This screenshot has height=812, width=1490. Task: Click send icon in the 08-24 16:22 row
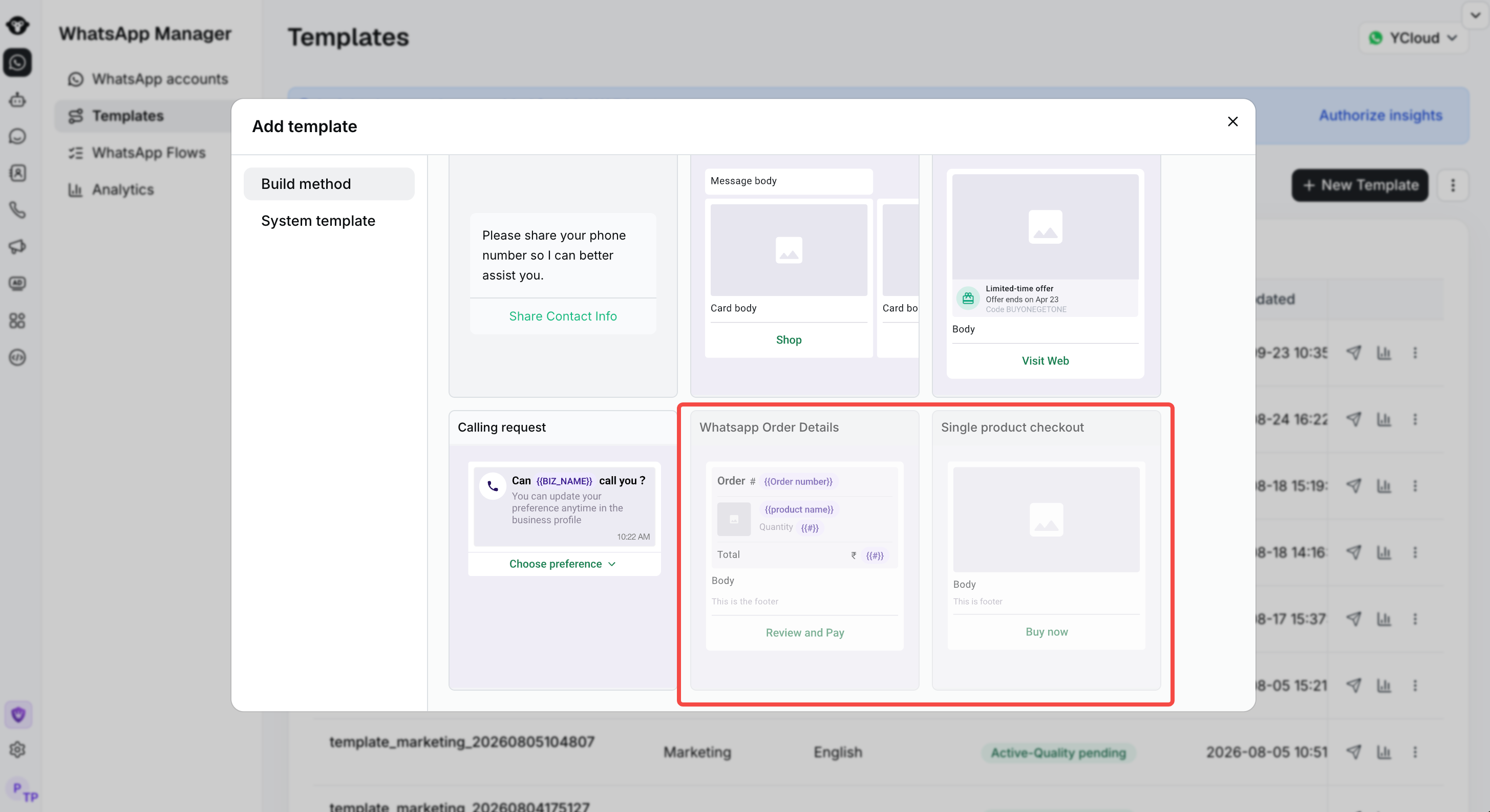click(1353, 419)
